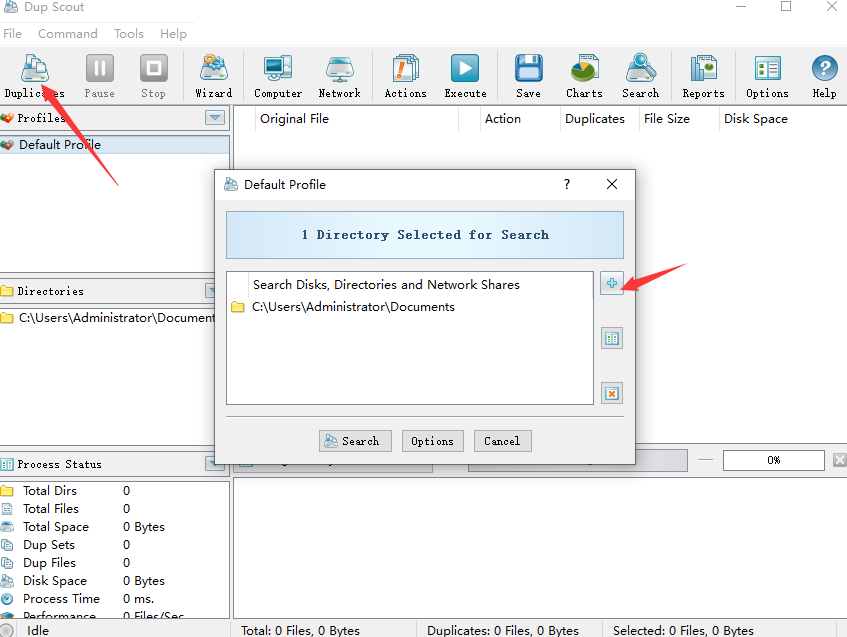Viewport: 847px width, 637px height.
Task: Click 'Total: 0 Files, 0 Bytes' status text
Action: (x=300, y=630)
